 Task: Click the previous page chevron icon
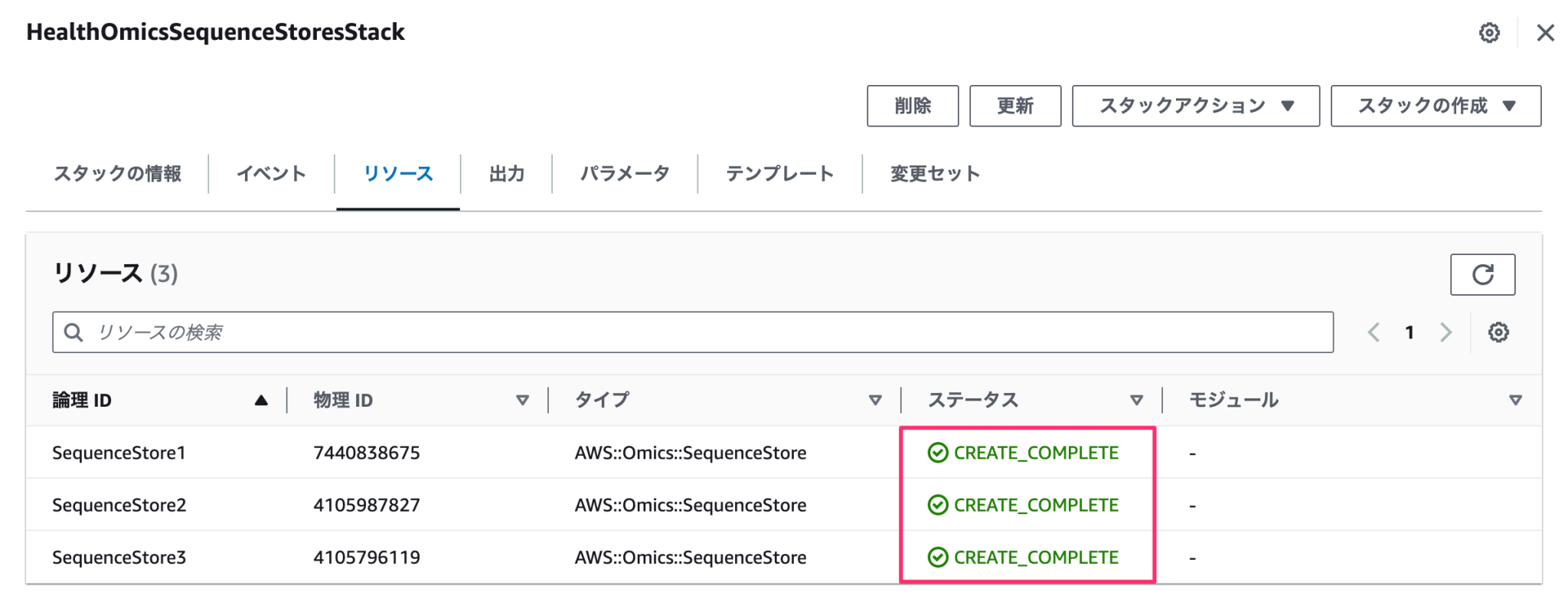coord(1374,332)
